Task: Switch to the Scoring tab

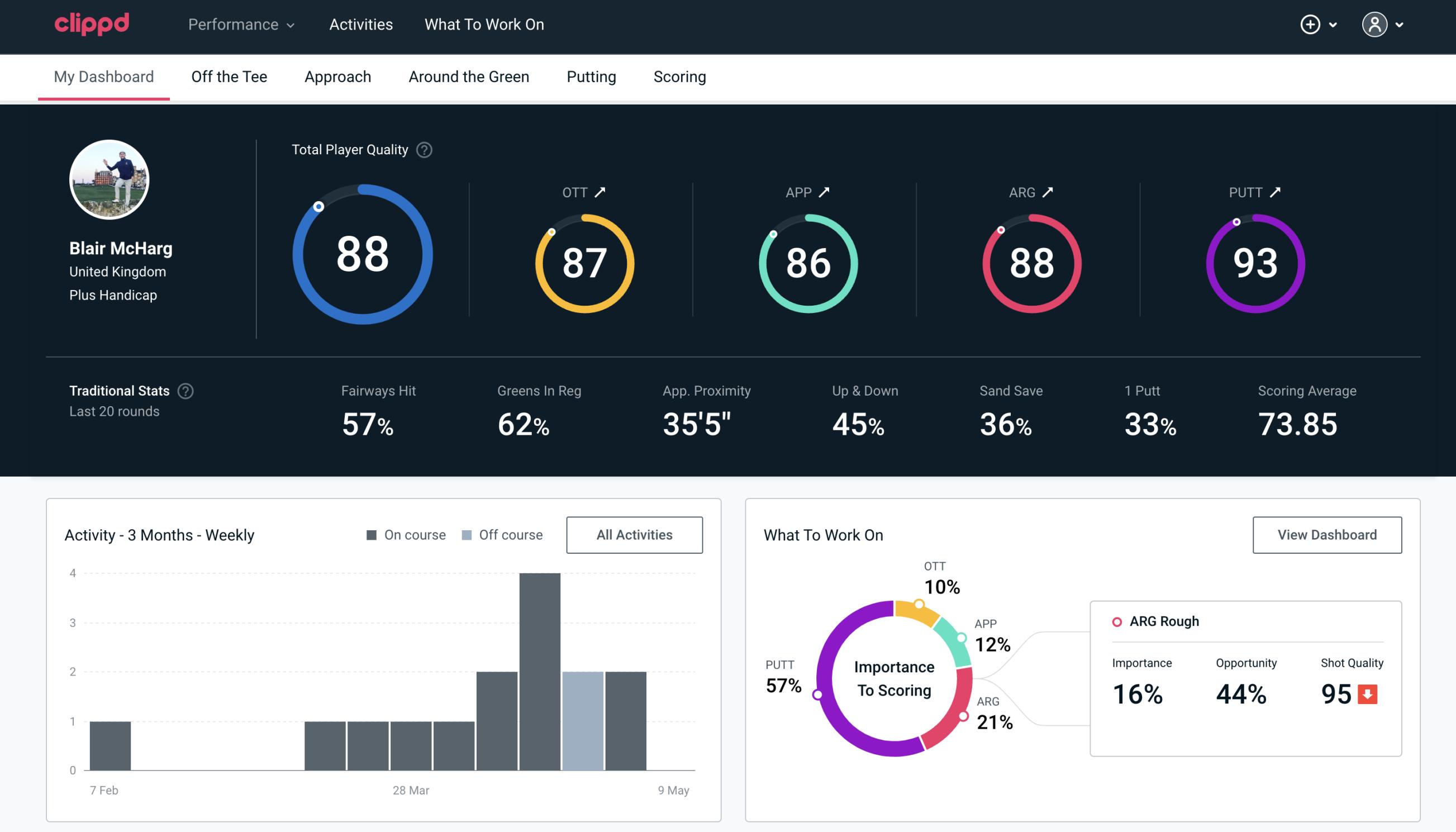Action: pos(680,76)
